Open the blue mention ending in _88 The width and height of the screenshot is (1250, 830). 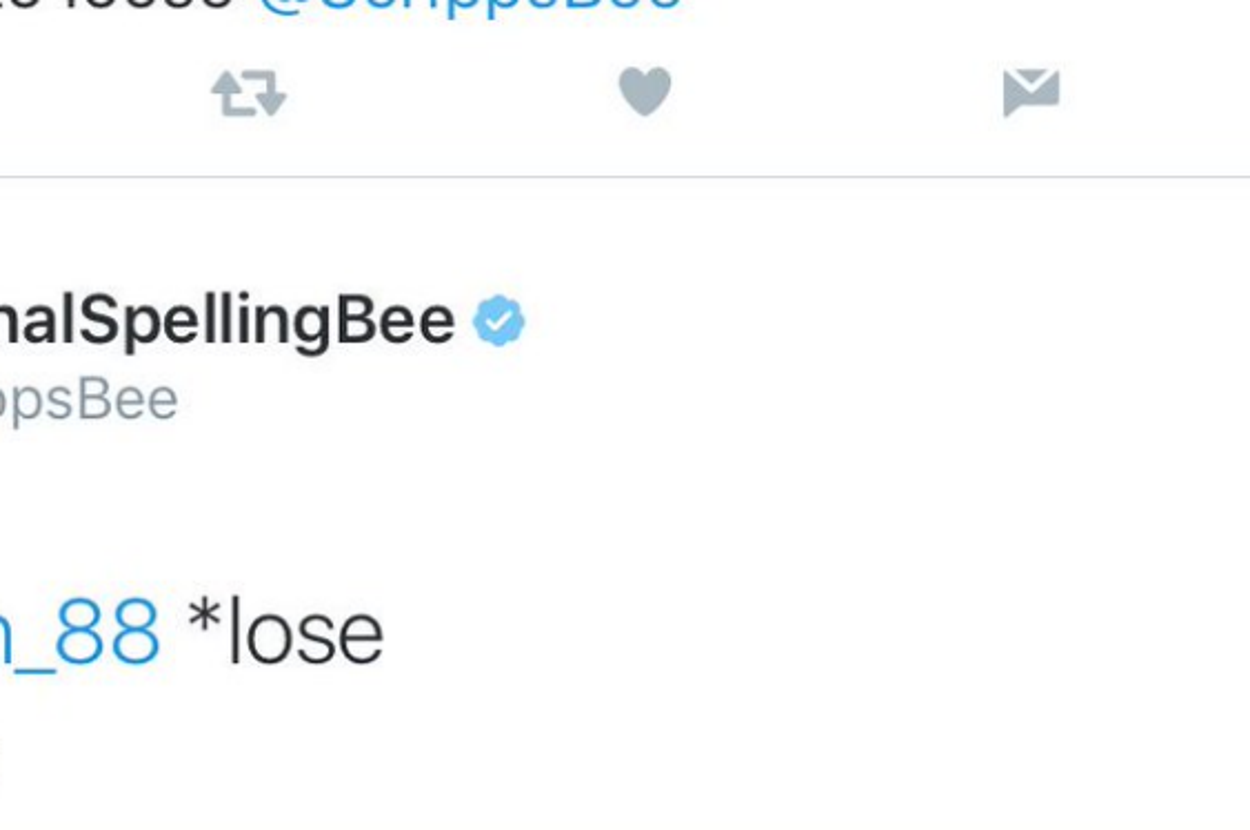tap(80, 634)
